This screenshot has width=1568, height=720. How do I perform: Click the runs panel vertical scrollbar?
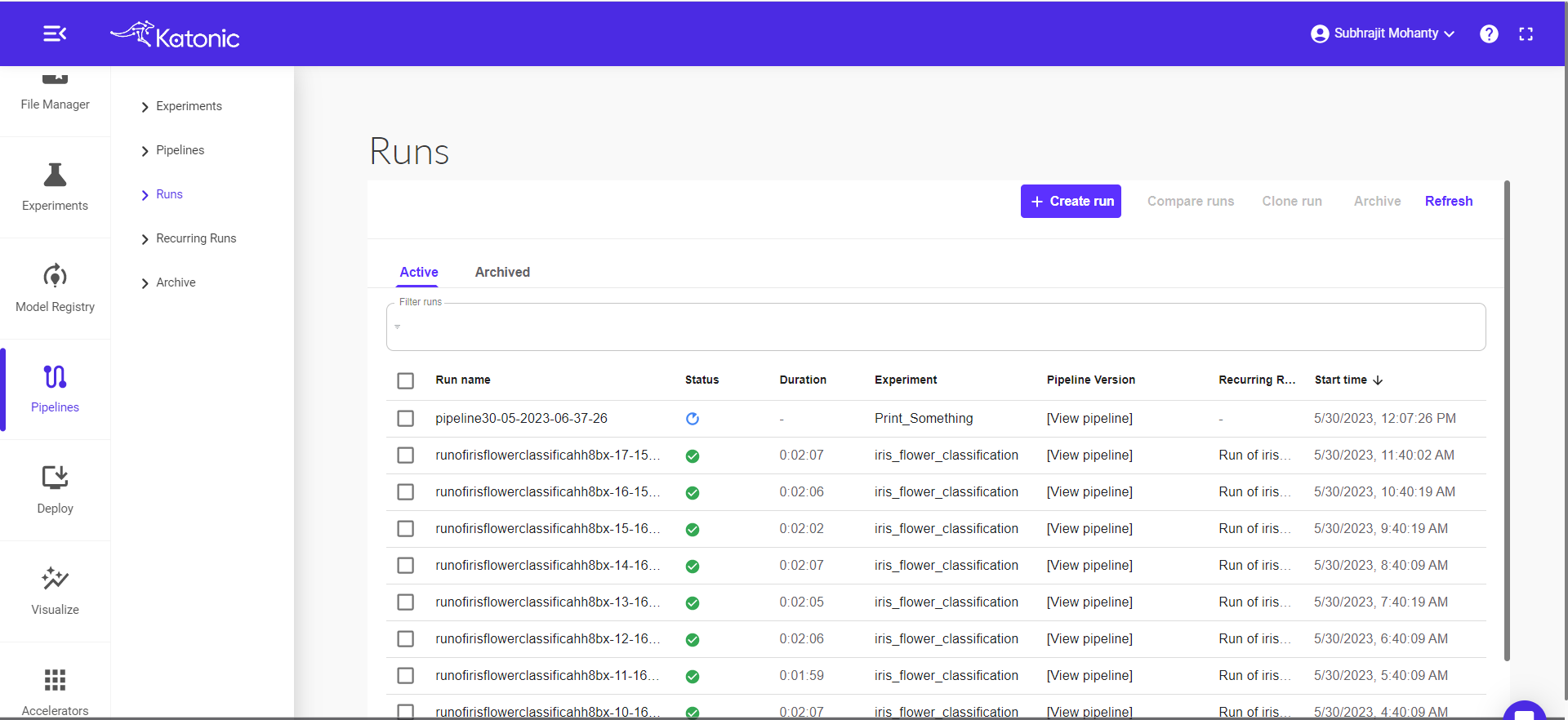[1507, 420]
